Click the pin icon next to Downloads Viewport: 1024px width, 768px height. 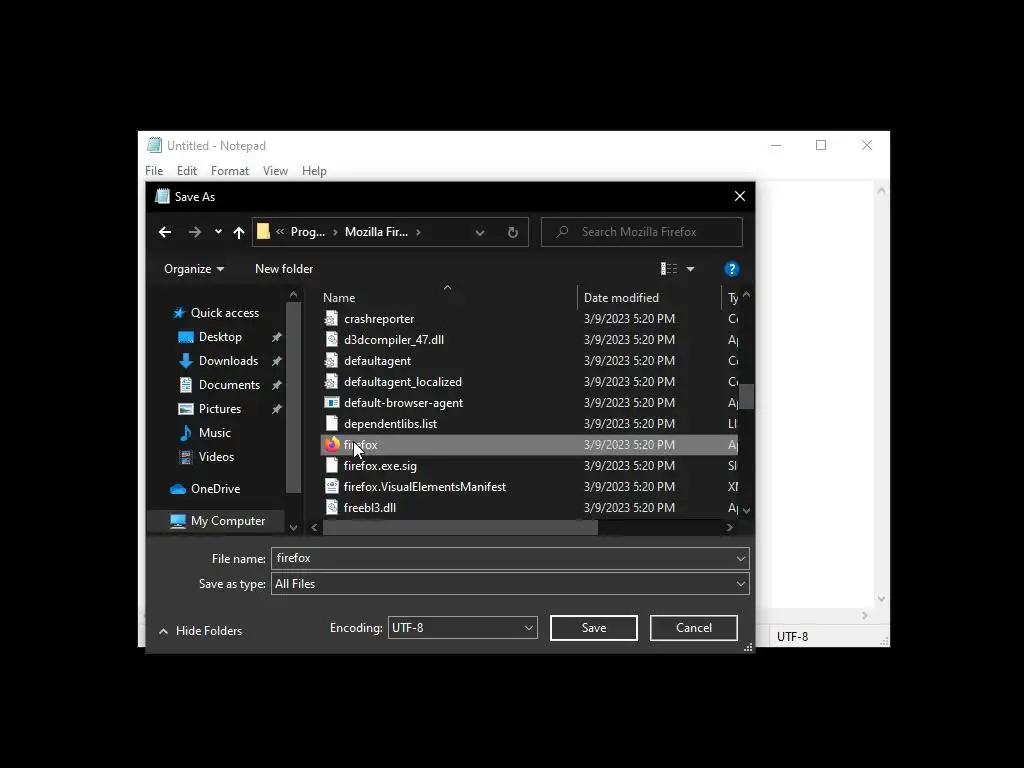point(277,361)
